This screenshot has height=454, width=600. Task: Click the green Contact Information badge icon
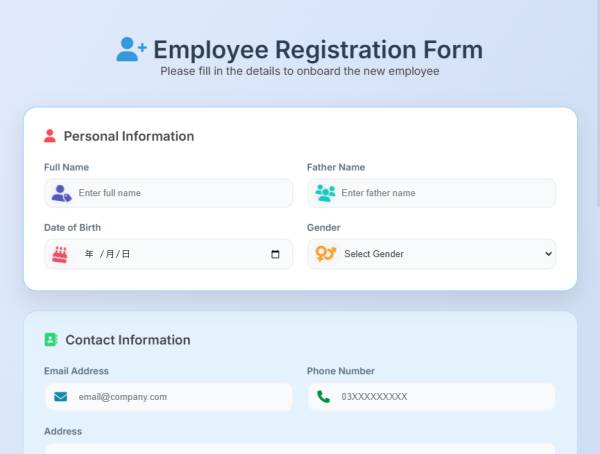[51, 340]
